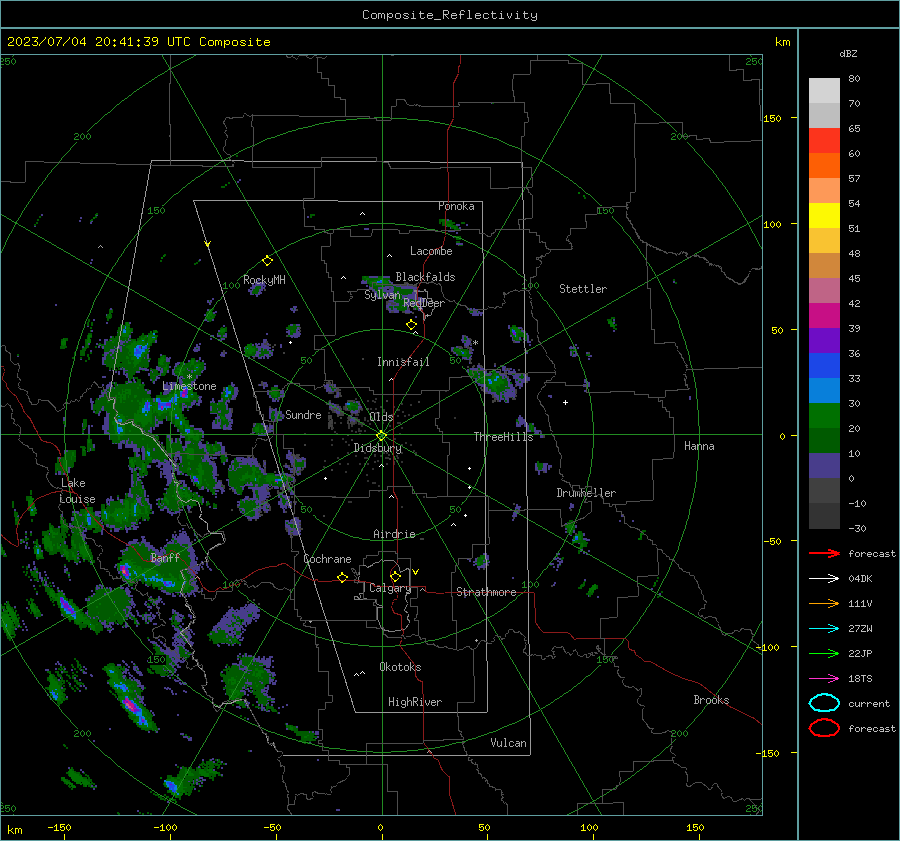The height and width of the screenshot is (841, 900).
Task: Select the slate-blue 10 dBZ color swatch
Action: (824, 466)
